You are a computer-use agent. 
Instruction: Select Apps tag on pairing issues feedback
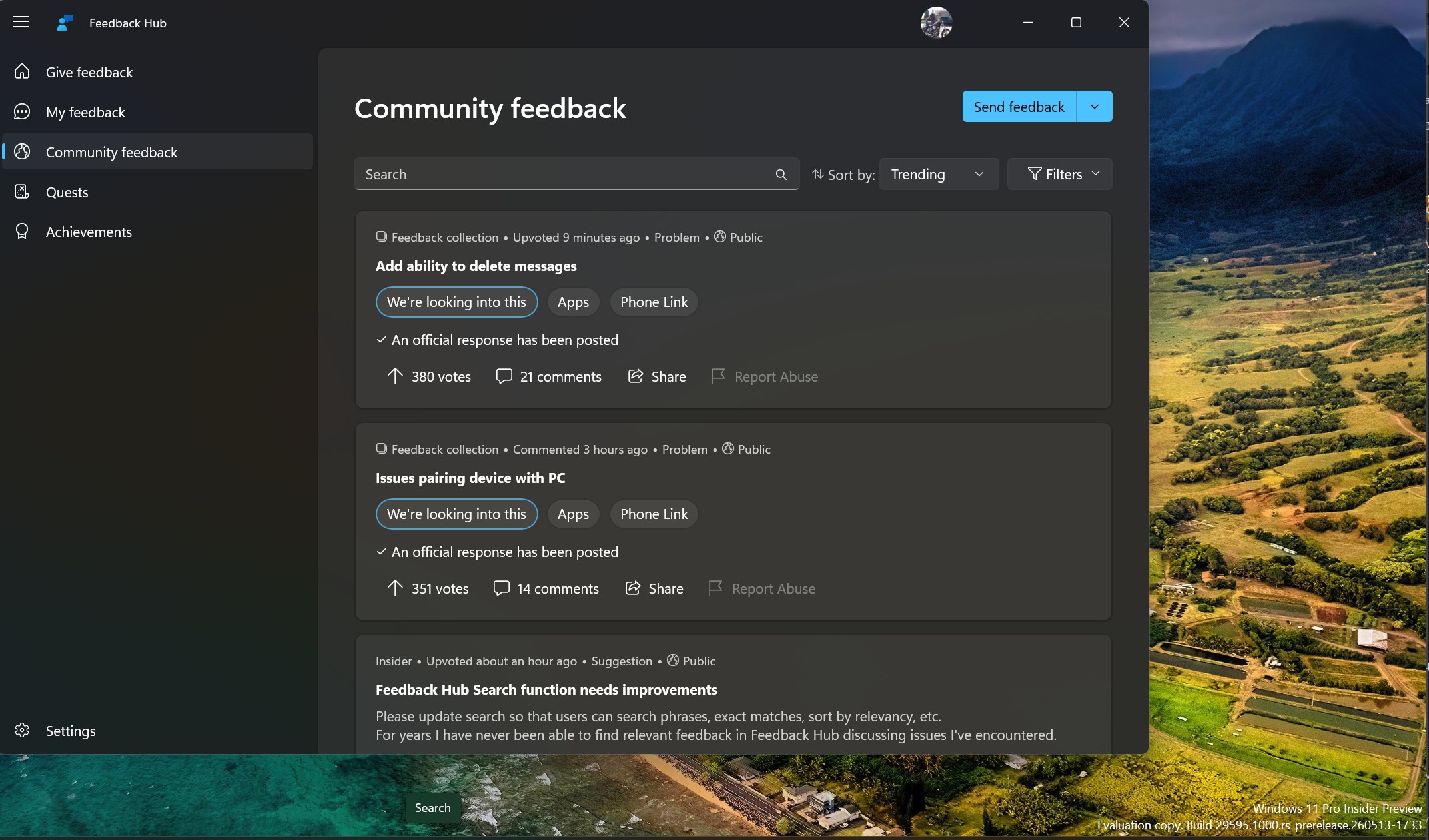[x=573, y=514]
